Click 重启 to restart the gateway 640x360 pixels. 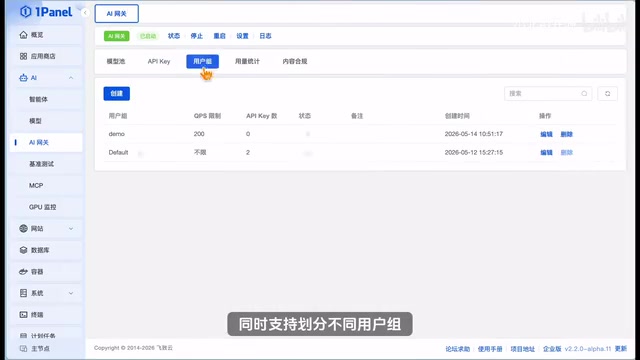[x=220, y=36]
